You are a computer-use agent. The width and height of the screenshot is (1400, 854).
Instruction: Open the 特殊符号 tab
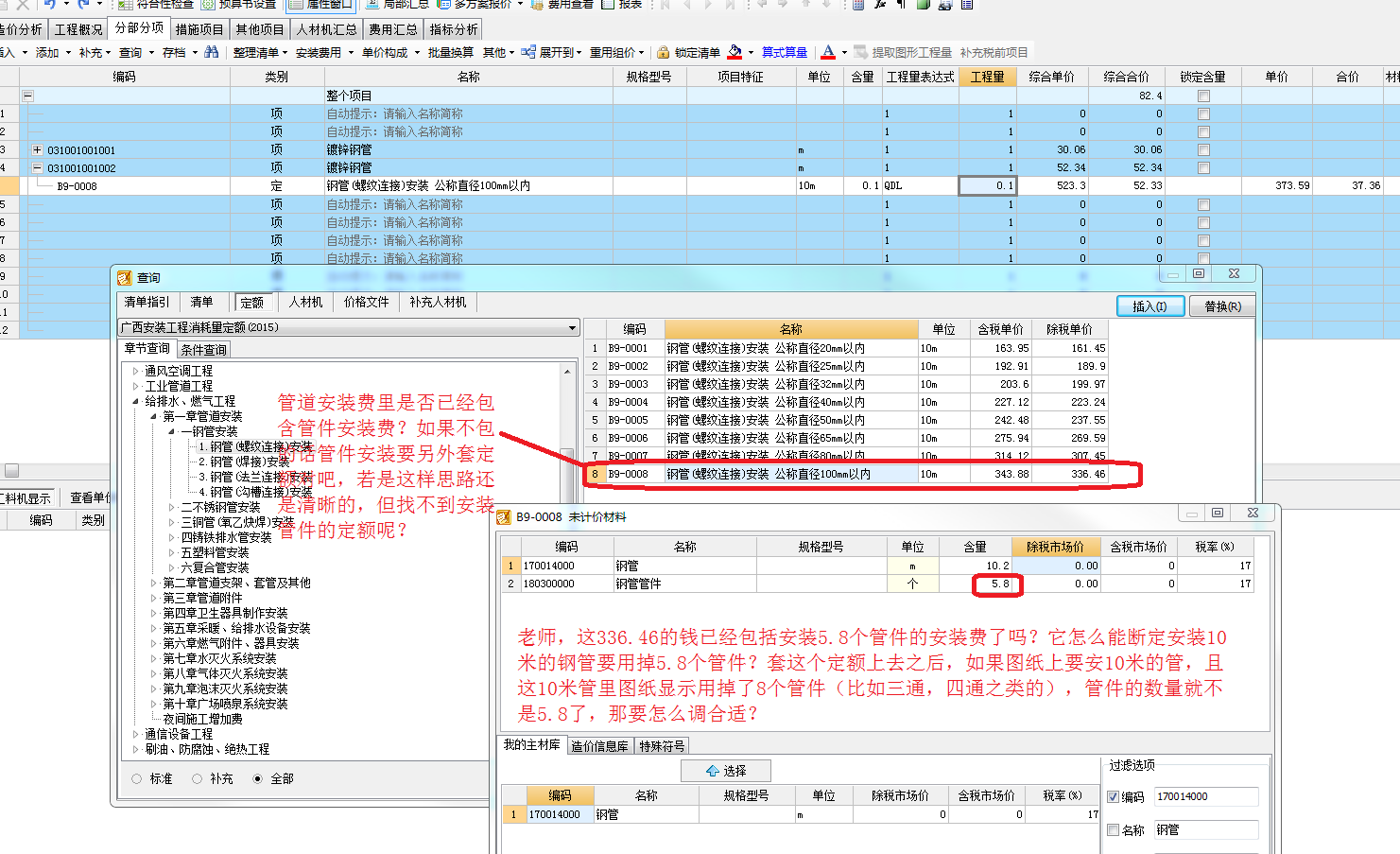click(662, 746)
